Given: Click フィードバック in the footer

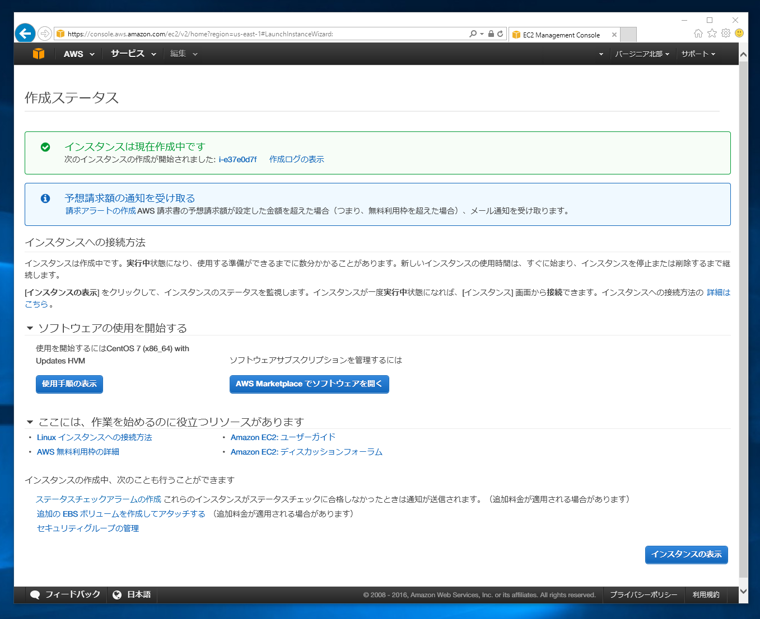Looking at the screenshot, I should [x=73, y=595].
